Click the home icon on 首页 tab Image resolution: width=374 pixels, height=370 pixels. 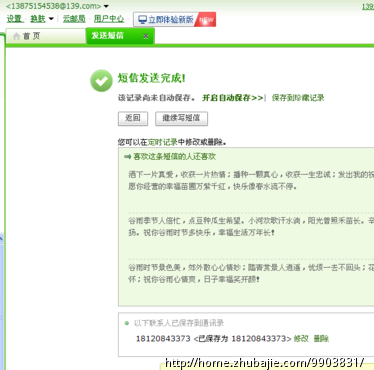coord(16,36)
